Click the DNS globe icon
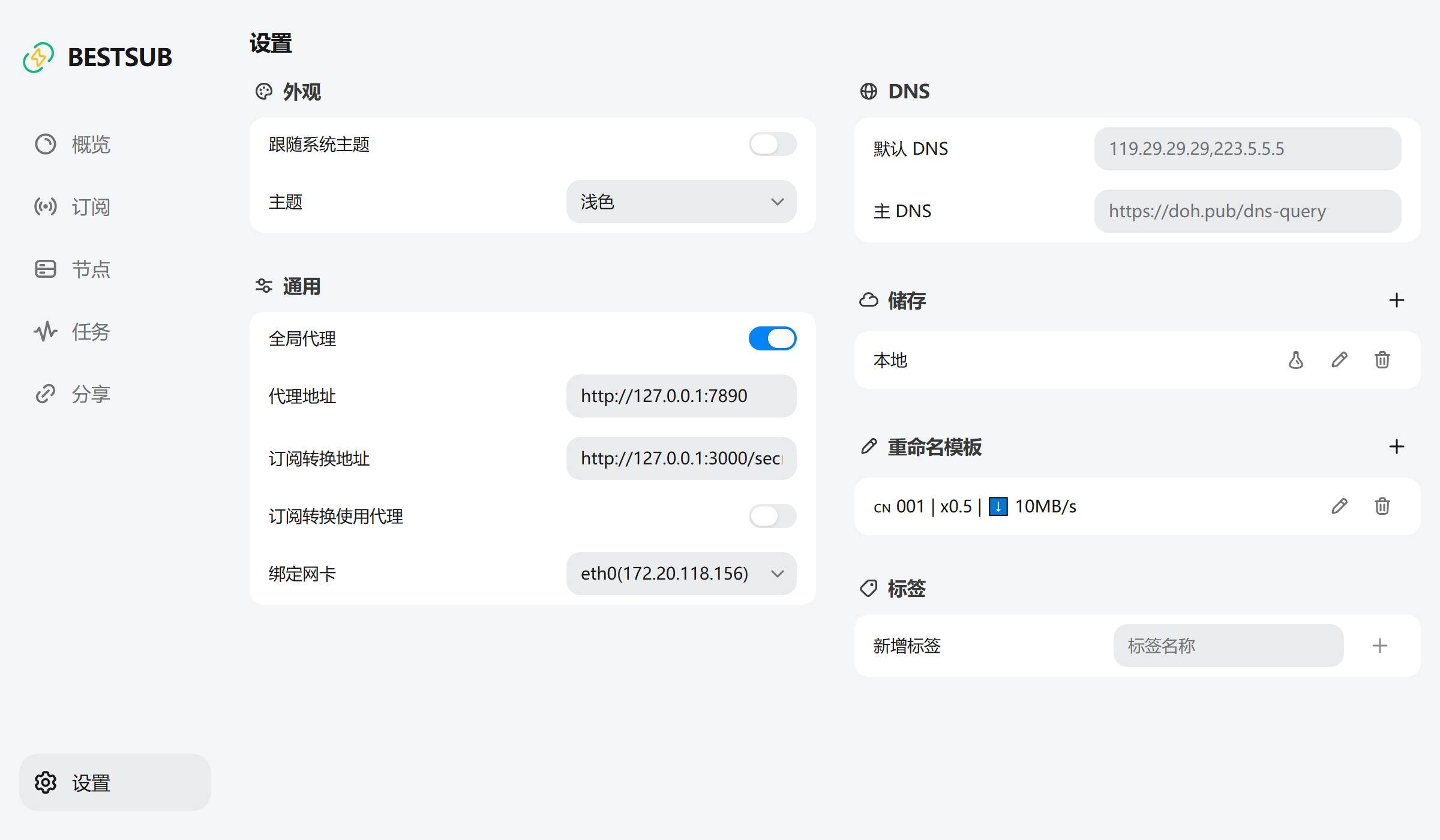This screenshot has height=840, width=1440. click(x=869, y=91)
